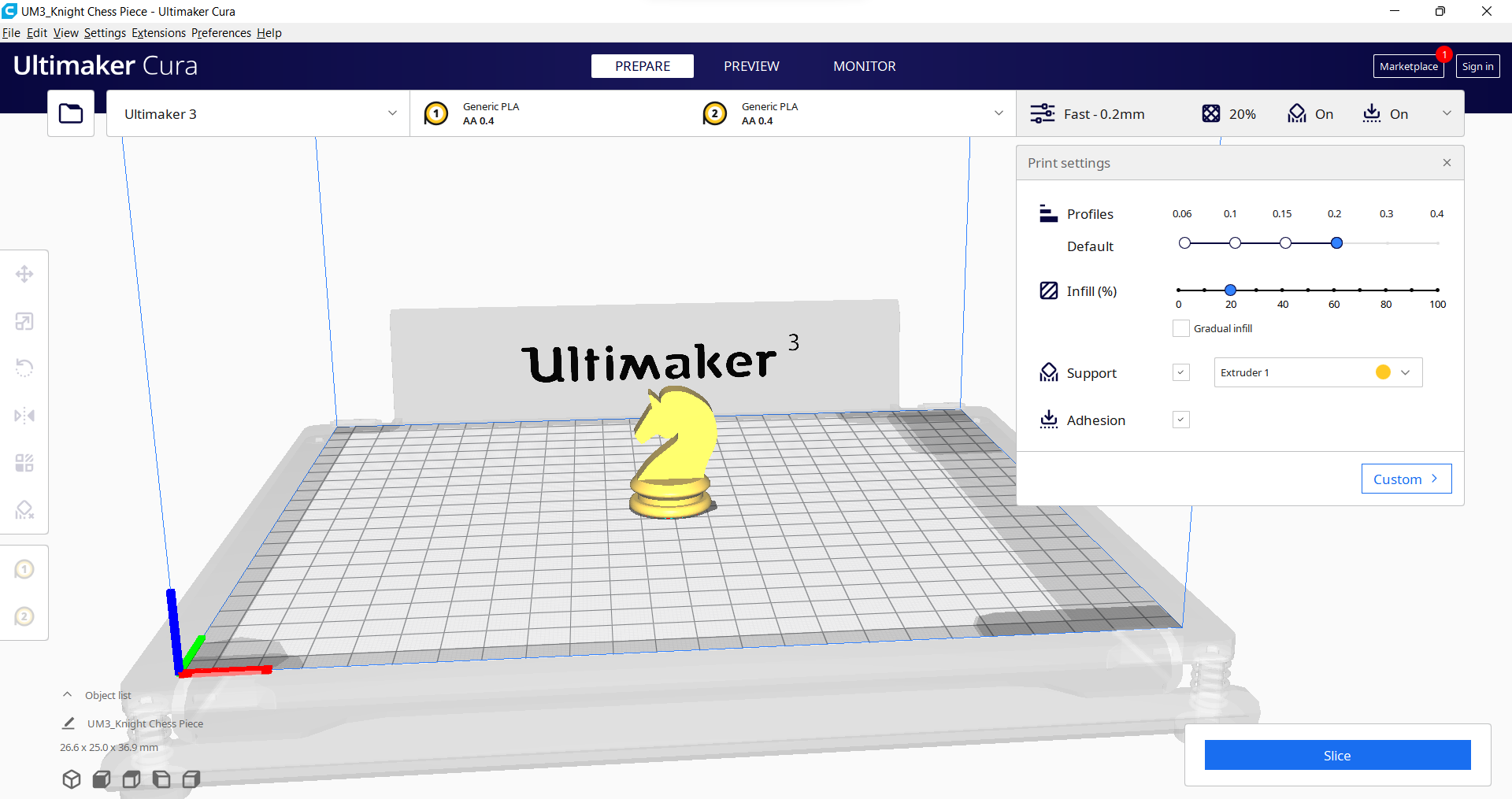Select the Rotate tool in left toolbar
The image size is (1512, 799).
[24, 368]
